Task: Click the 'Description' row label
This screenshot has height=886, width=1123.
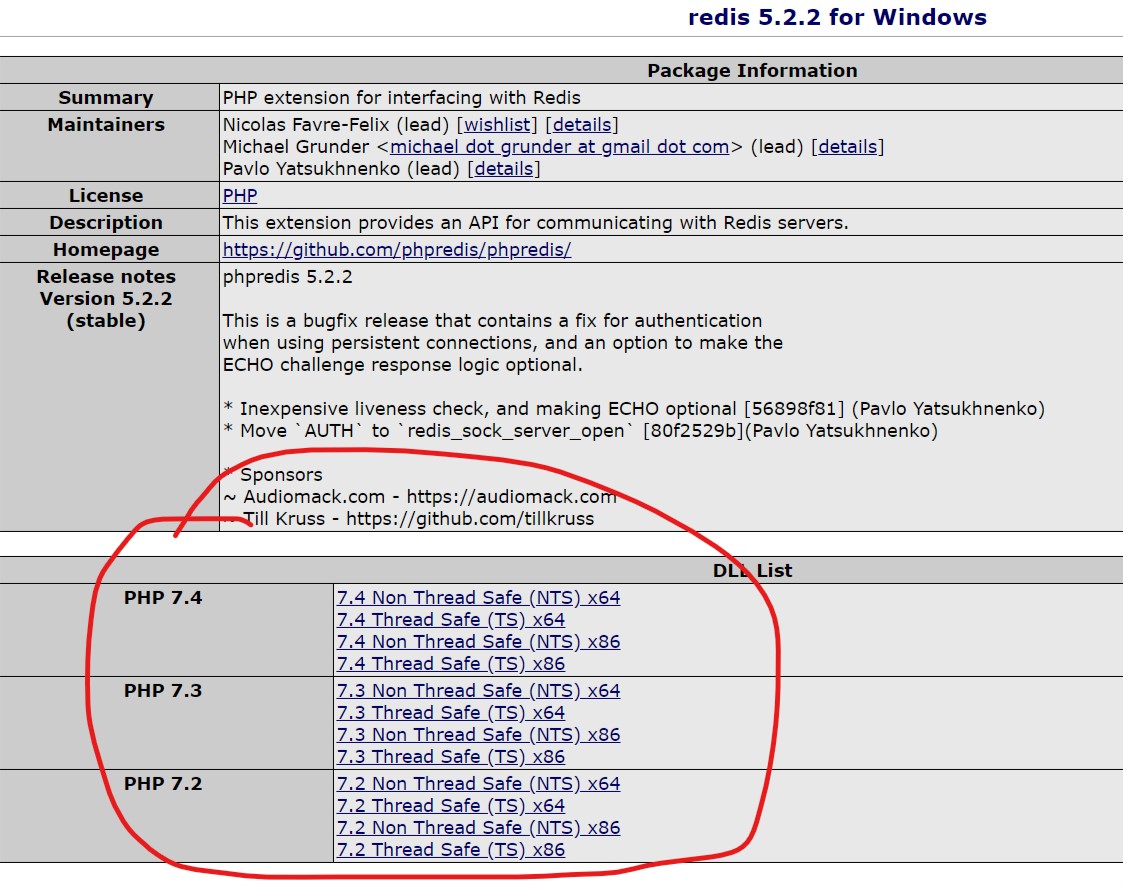Action: click(106, 223)
